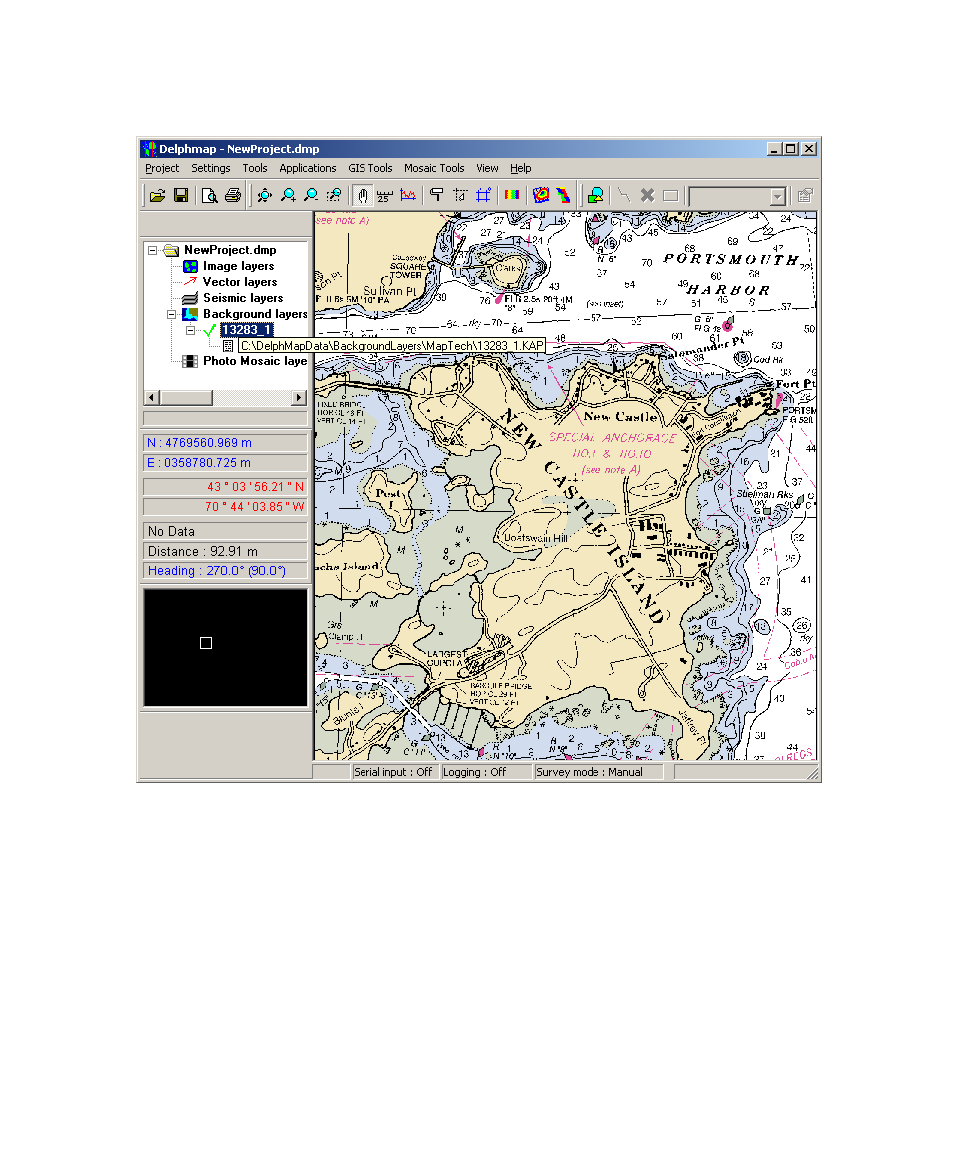The height and width of the screenshot is (1159, 954).
Task: Select Photo Mosaic layers tree item
Action: click(x=255, y=361)
